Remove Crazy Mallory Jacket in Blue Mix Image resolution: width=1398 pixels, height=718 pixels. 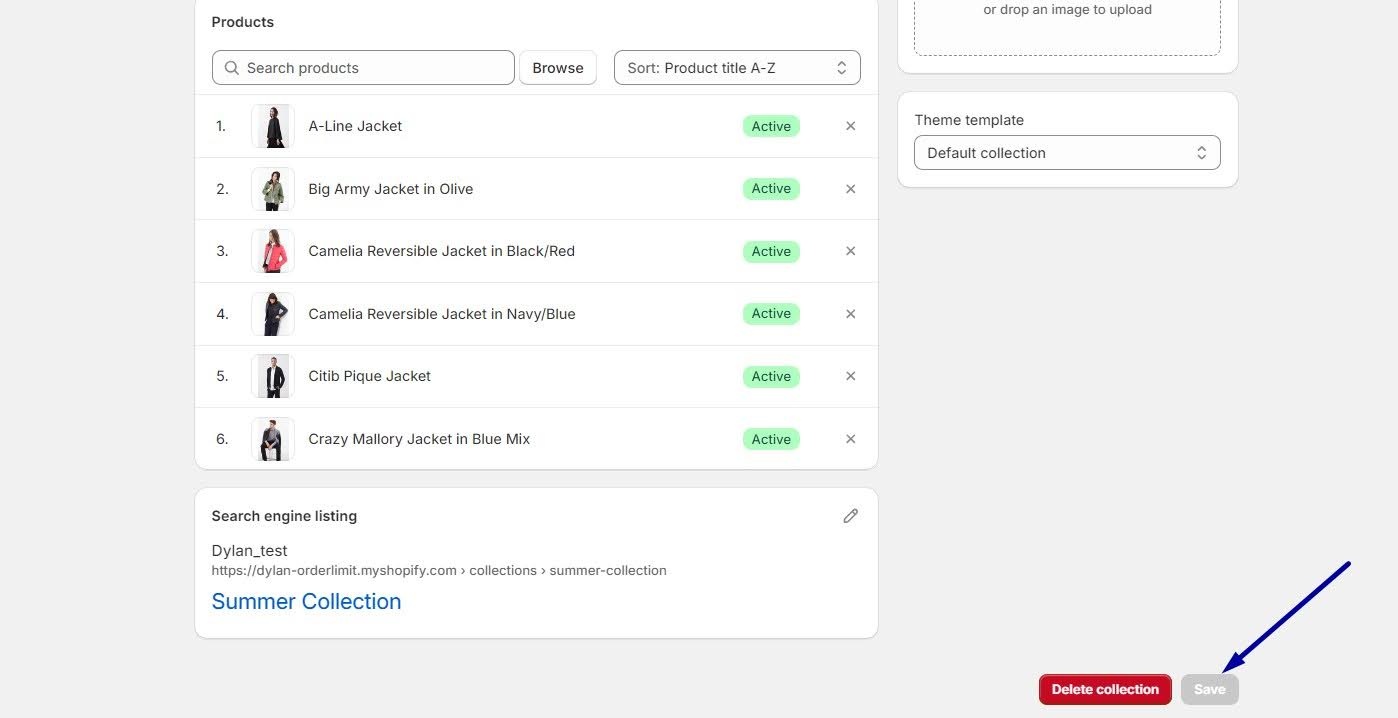[x=850, y=439]
